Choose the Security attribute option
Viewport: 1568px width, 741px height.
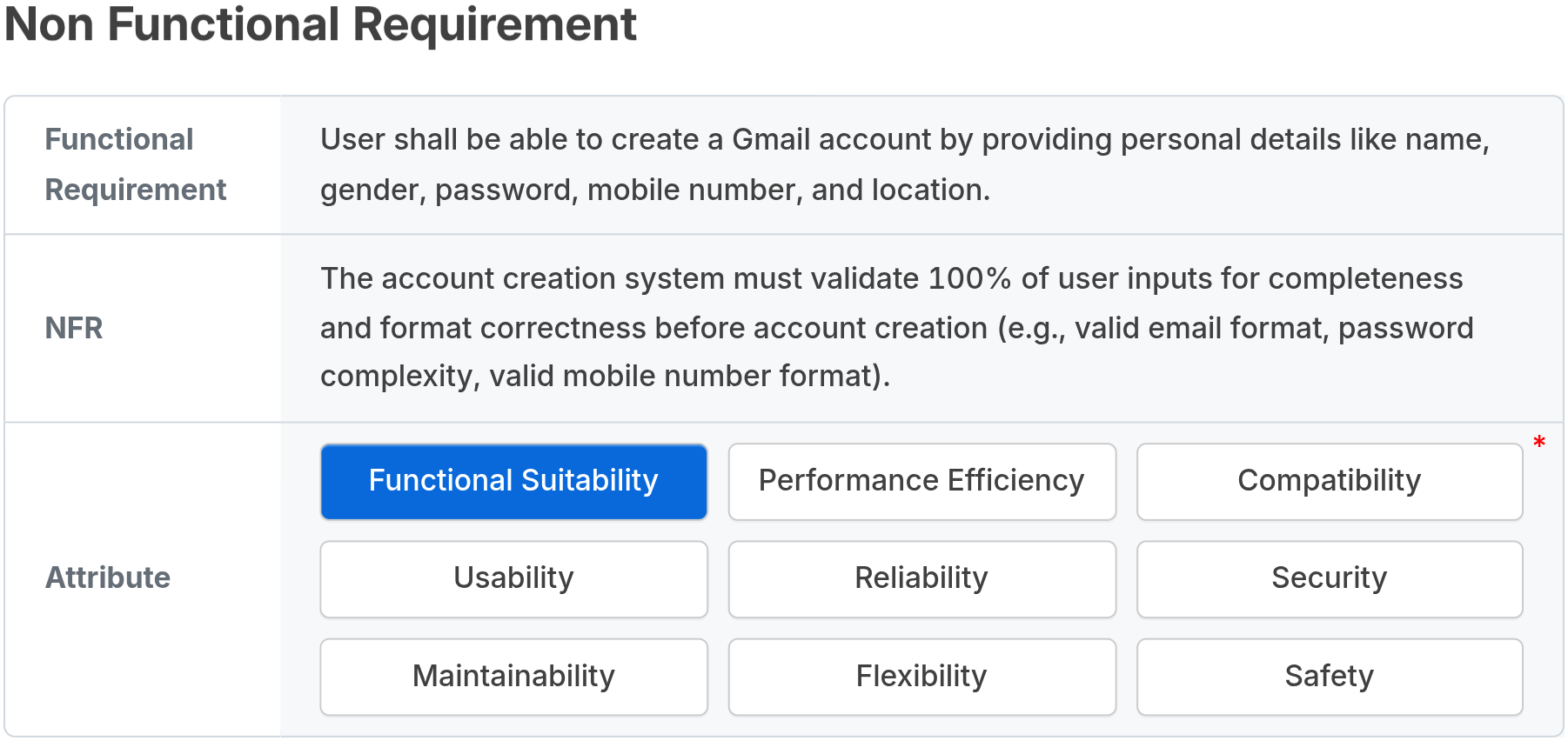click(1329, 579)
